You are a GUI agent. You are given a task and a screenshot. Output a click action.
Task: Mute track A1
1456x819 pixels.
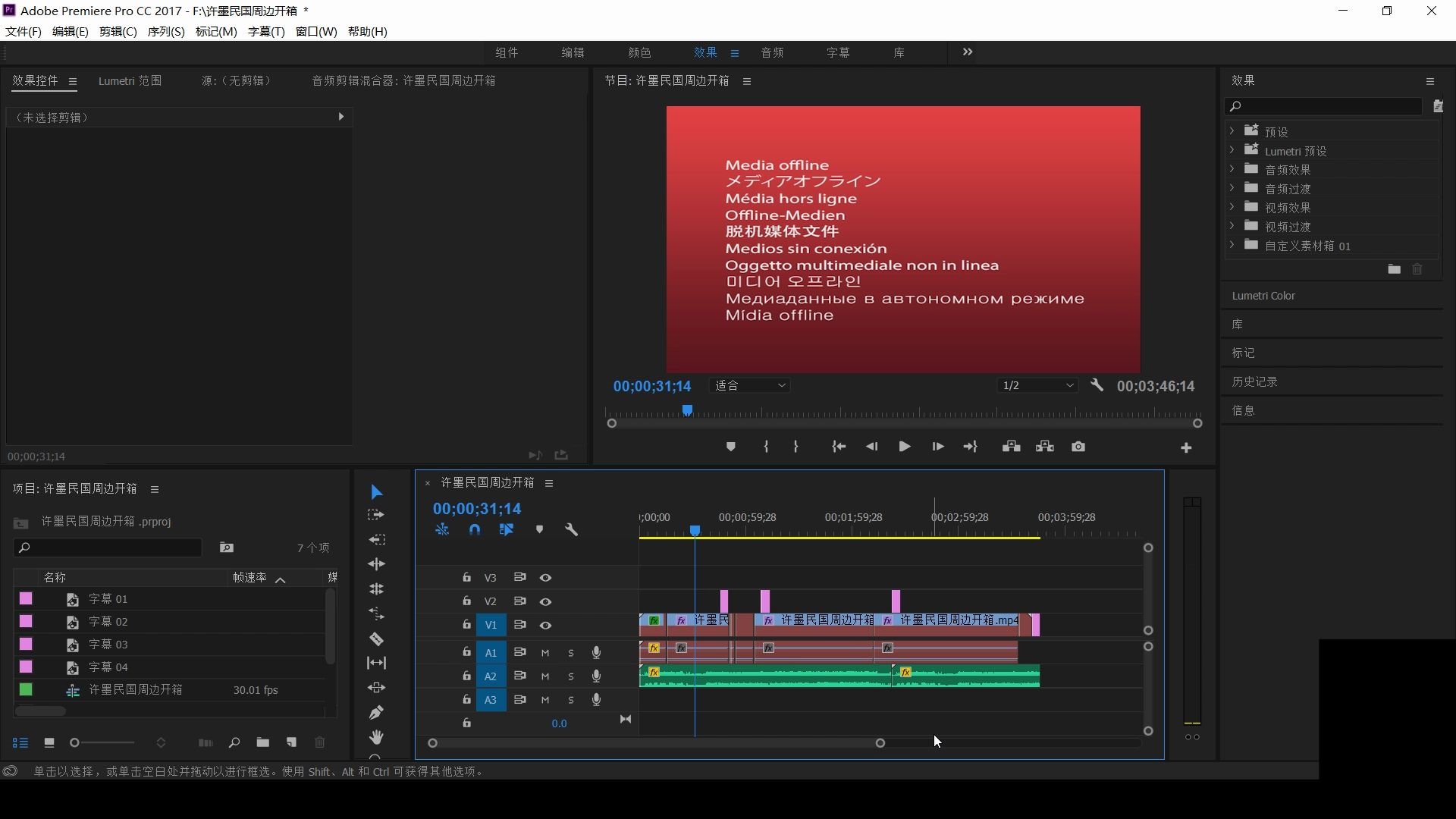coord(544,653)
